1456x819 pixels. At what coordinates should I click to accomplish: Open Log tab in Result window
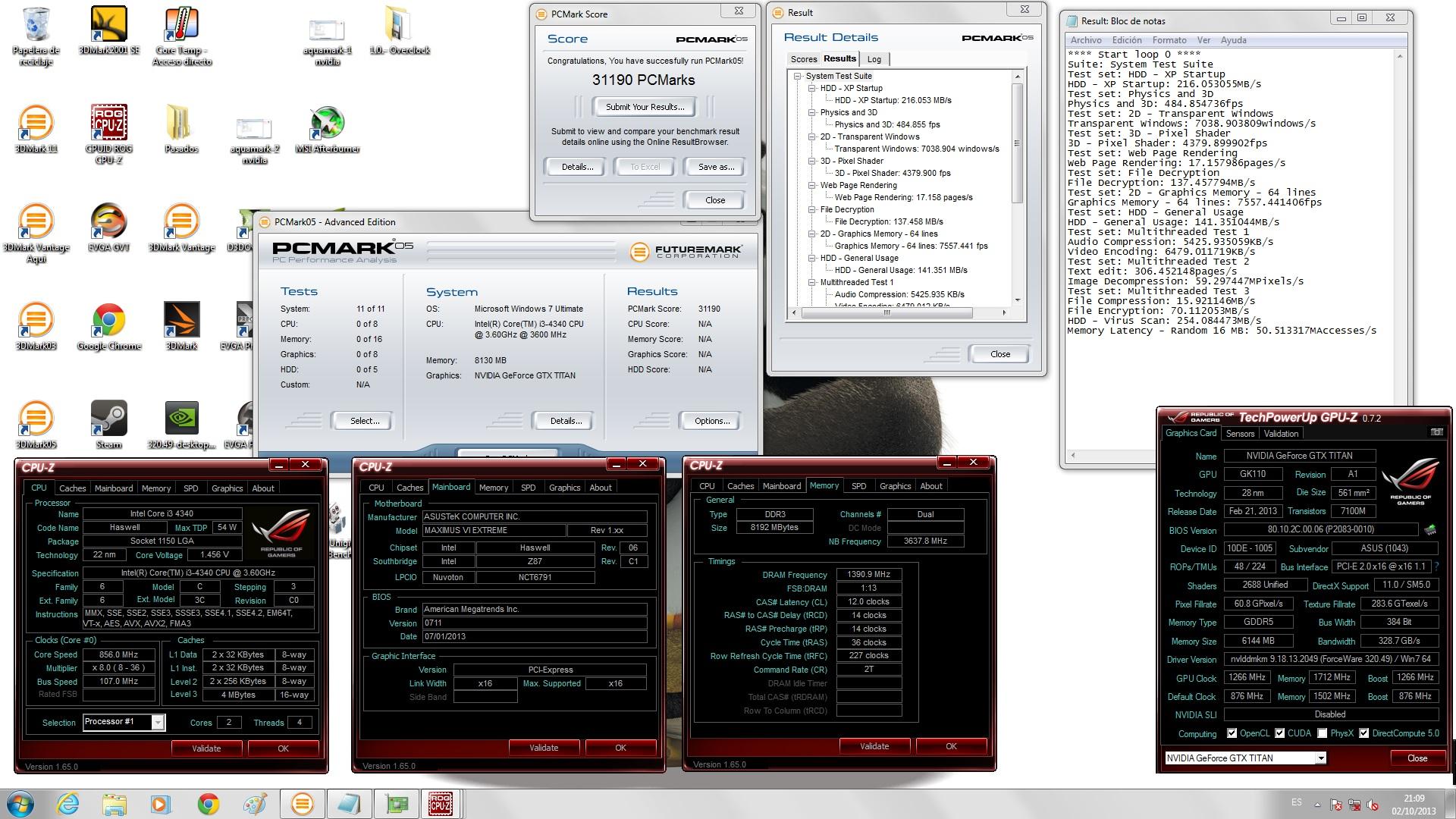pyautogui.click(x=874, y=59)
